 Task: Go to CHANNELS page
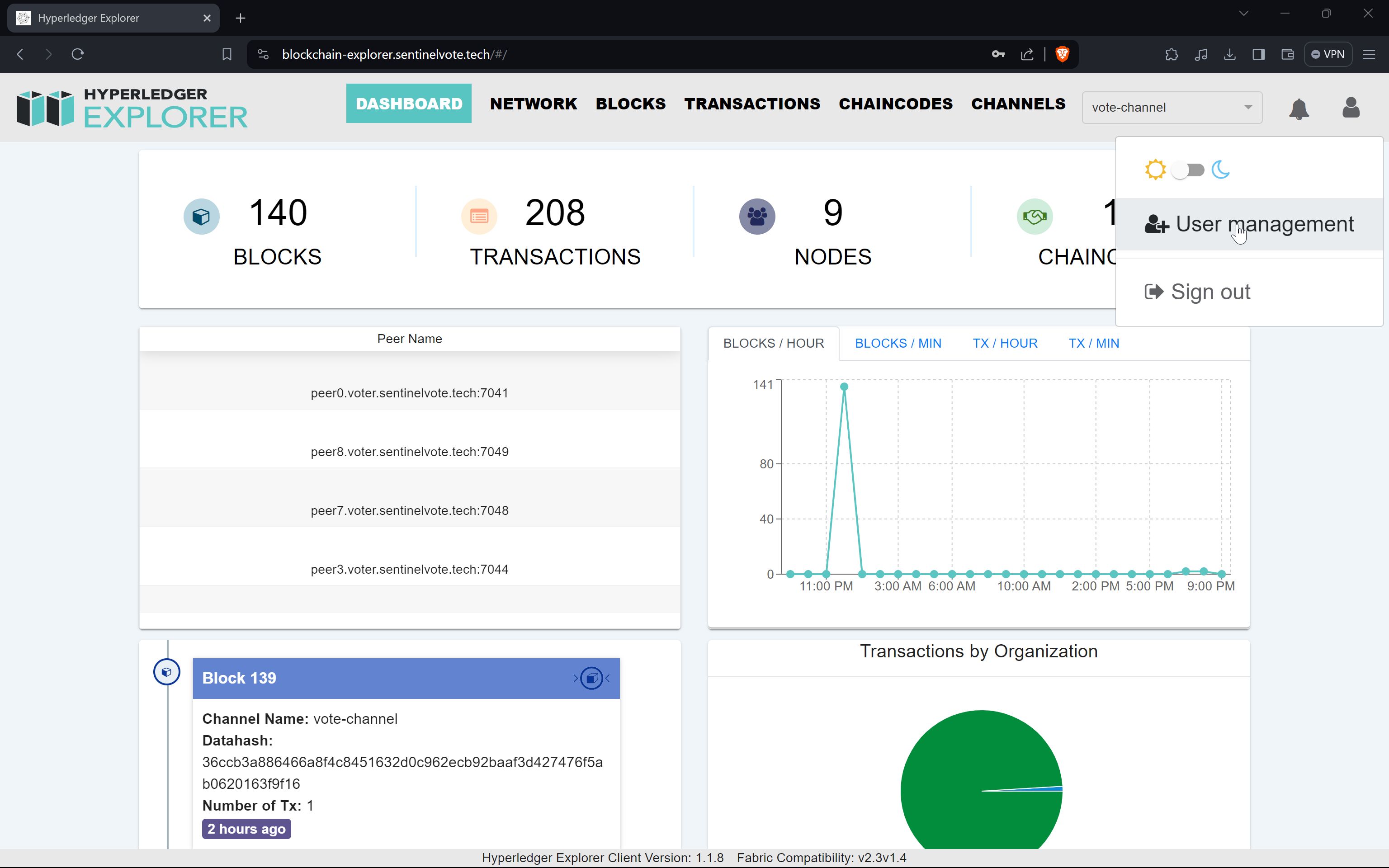pyautogui.click(x=1018, y=104)
